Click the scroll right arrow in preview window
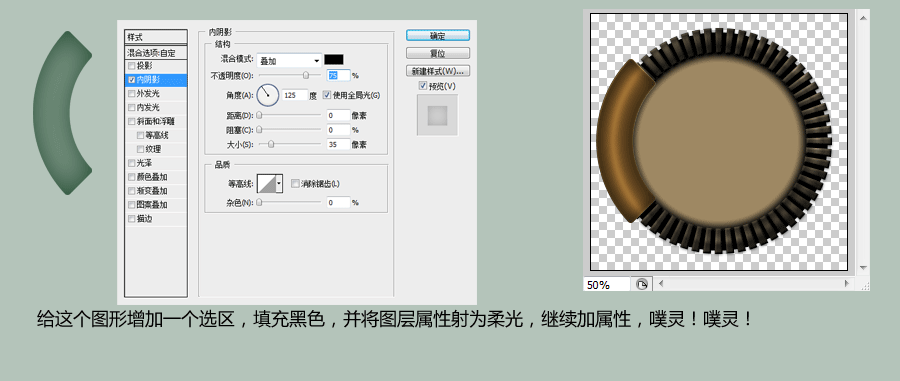The width and height of the screenshot is (900, 381). coord(847,283)
